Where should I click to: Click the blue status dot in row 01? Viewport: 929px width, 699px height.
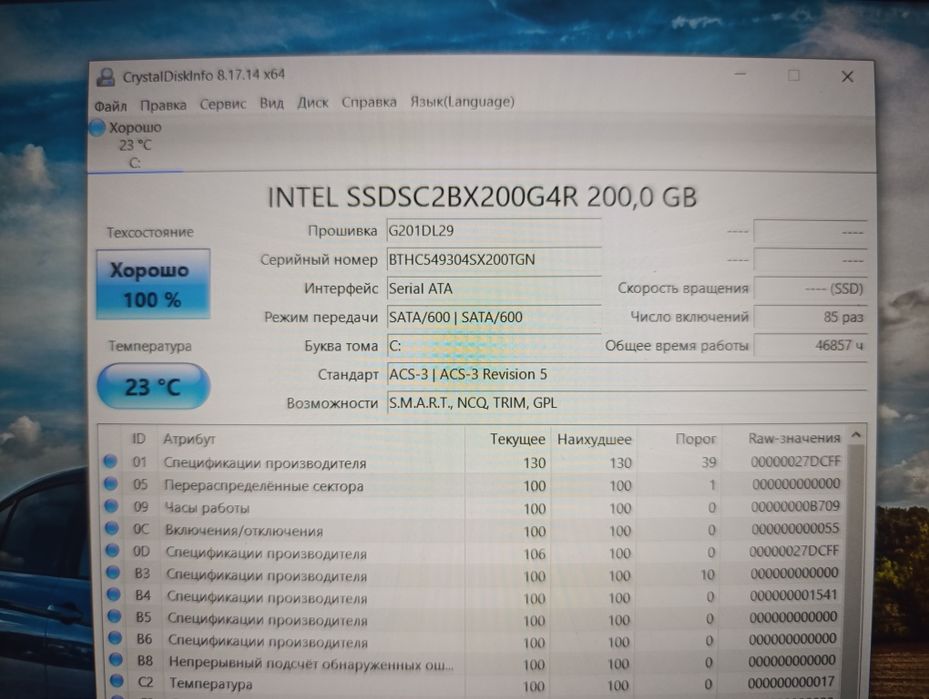tap(110, 461)
